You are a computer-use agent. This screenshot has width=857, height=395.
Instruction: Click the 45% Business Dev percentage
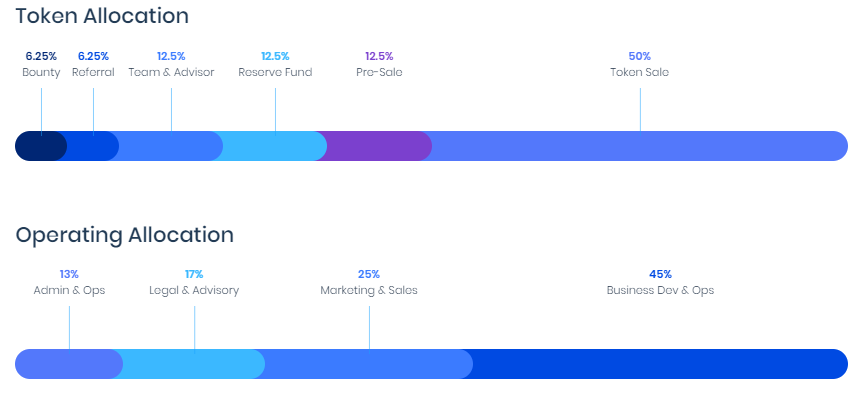tap(660, 274)
